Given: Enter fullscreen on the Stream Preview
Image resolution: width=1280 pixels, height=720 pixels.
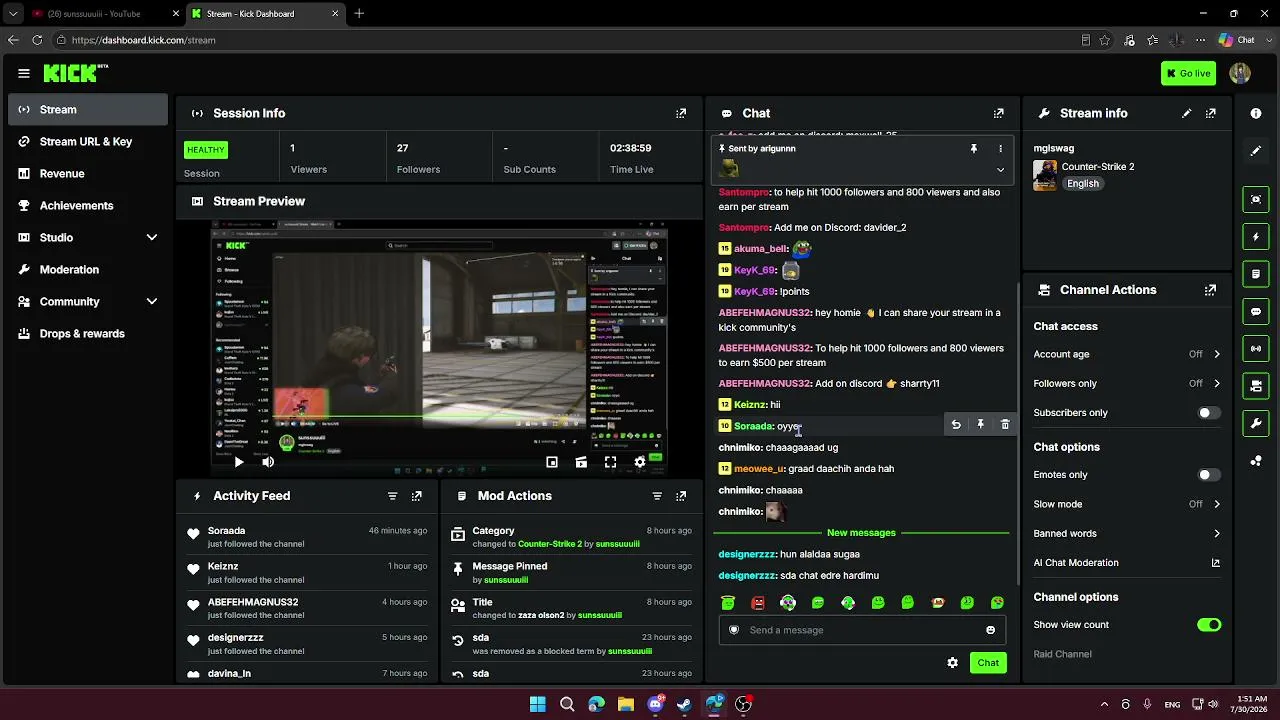Looking at the screenshot, I should [610, 462].
